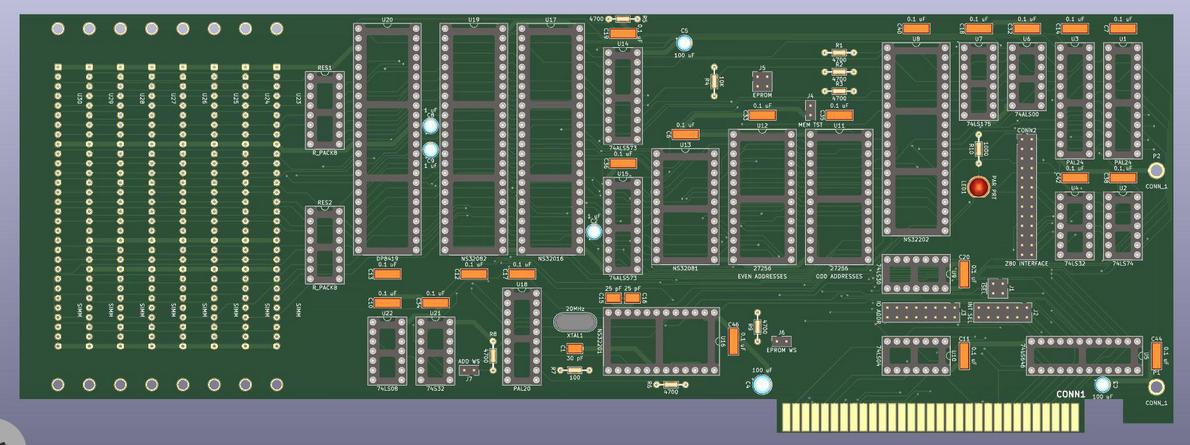Click the NS32081 socket U13
This screenshot has height=445, width=1190.
point(685,206)
